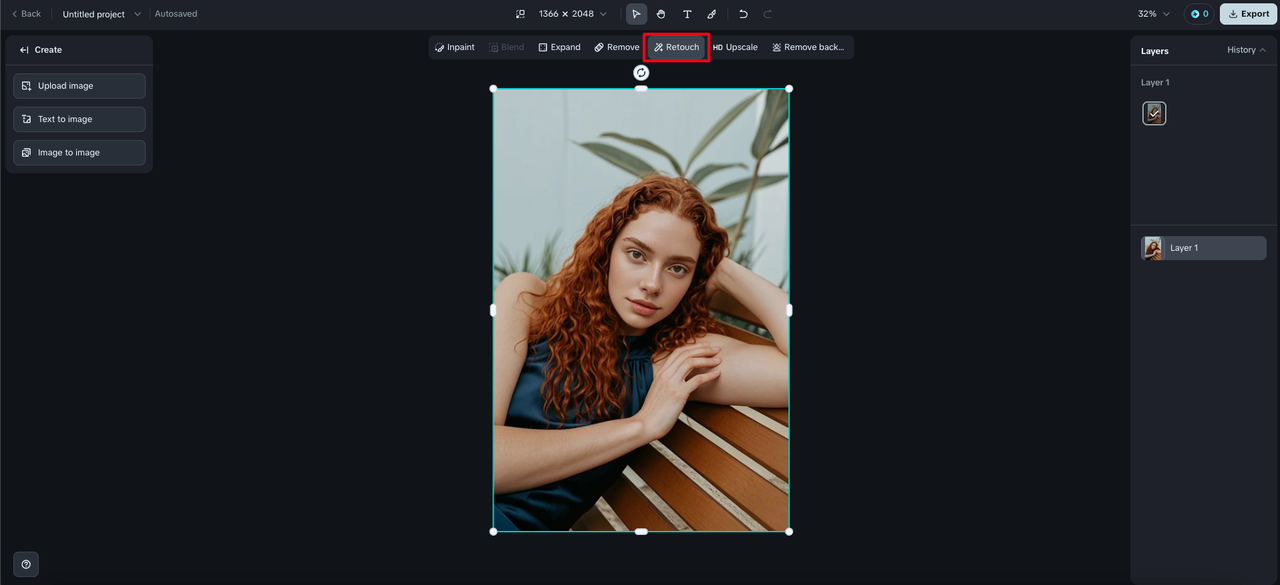Select the Blend option
This screenshot has height=585, width=1280.
[x=506, y=47]
